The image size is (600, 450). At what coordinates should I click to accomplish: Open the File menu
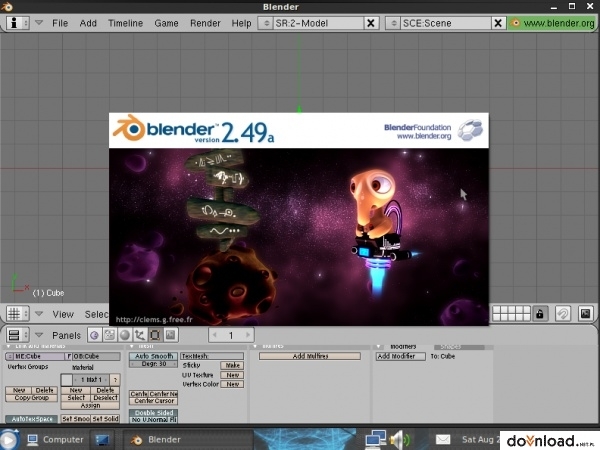[x=60, y=23]
